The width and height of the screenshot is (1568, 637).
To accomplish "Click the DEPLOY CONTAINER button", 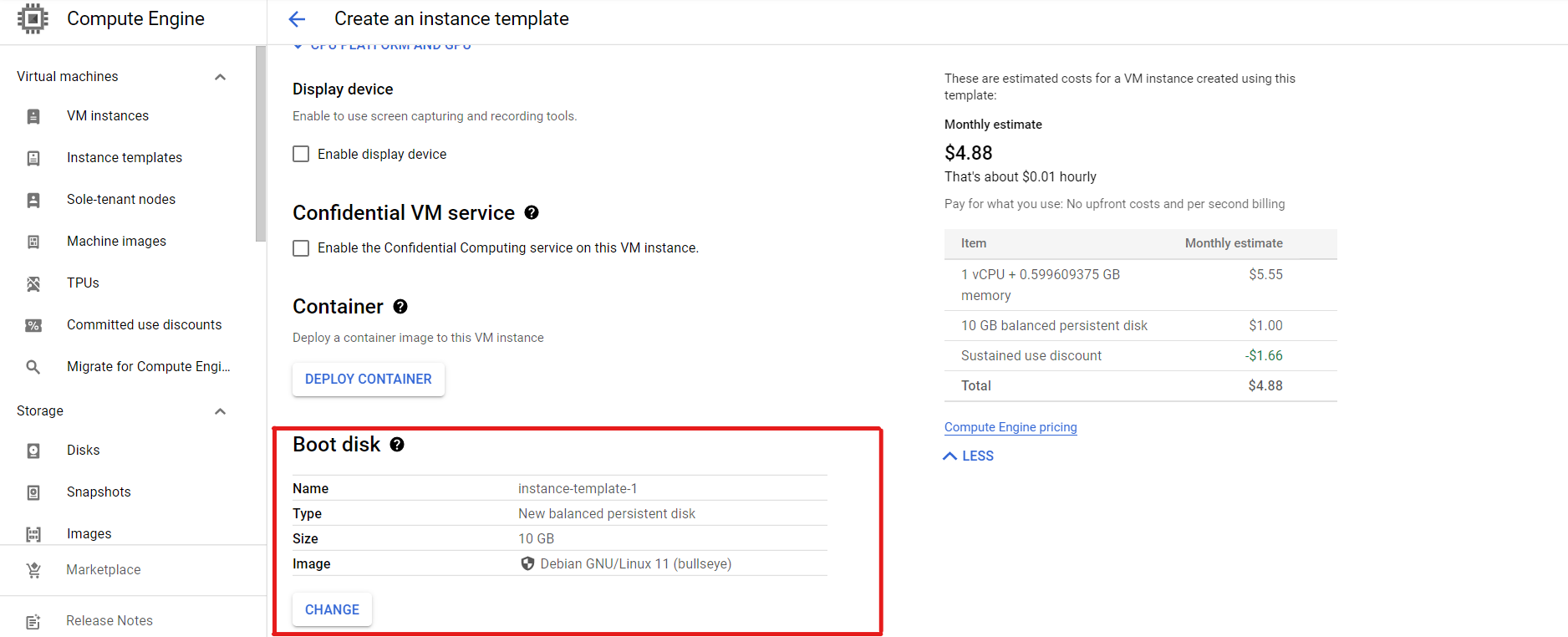I will pyautogui.click(x=369, y=379).
